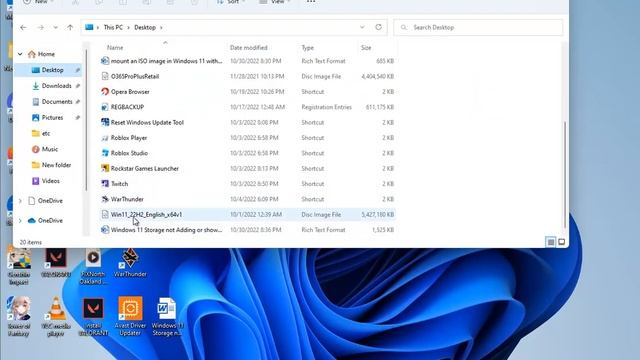Expand the first OneDrive node
Image resolution: width=640 pixels, height=360 pixels.
point(20,201)
